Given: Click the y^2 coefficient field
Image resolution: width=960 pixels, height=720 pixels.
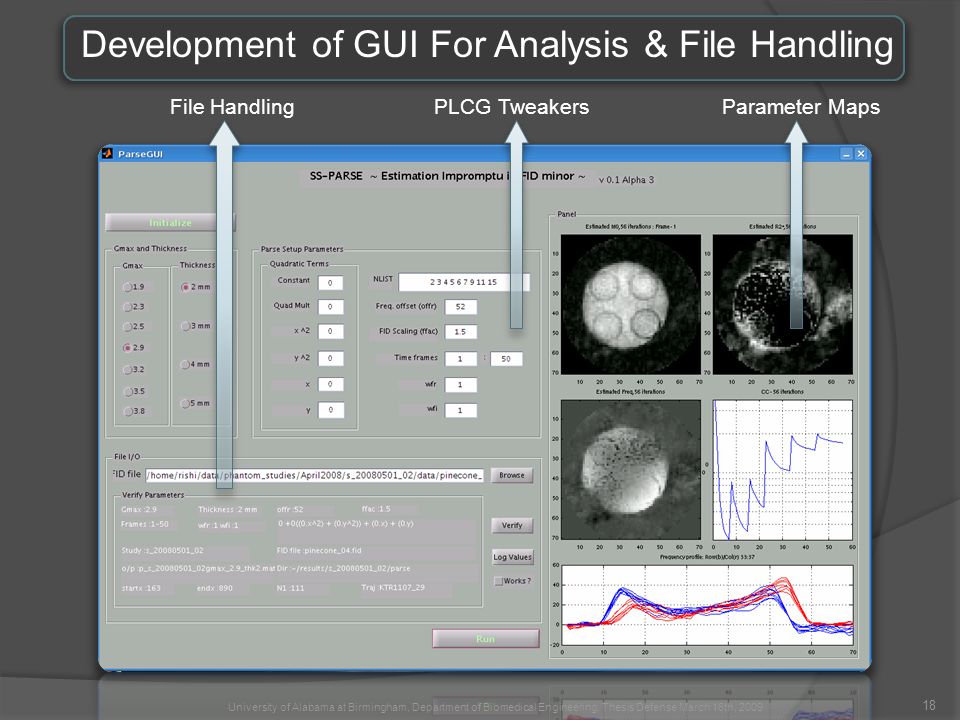Looking at the screenshot, I should click(x=331, y=358).
